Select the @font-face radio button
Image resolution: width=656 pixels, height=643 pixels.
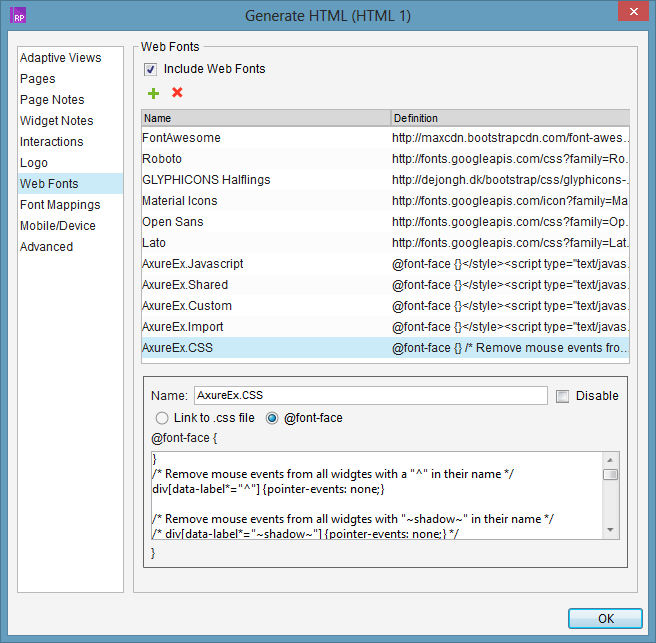tap(272, 418)
